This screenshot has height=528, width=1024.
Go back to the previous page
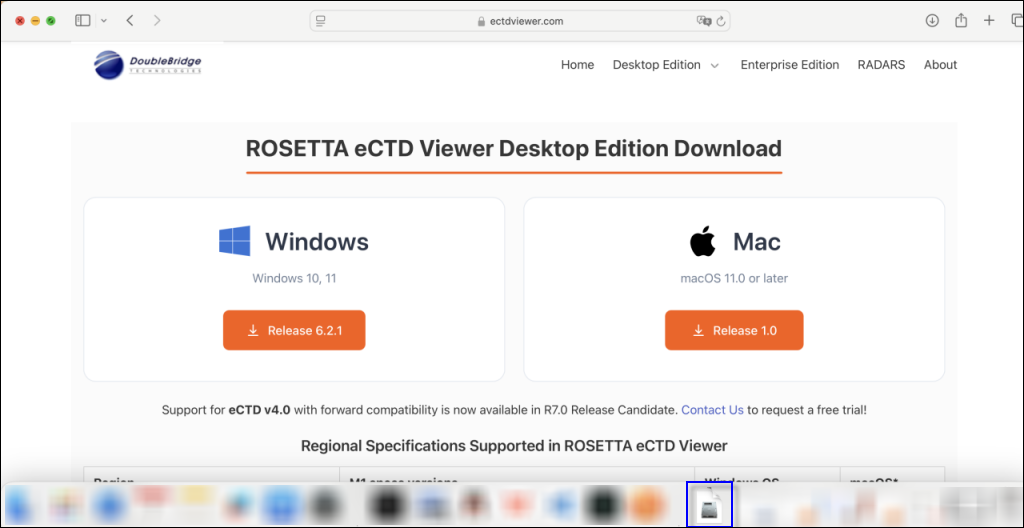tap(130, 20)
